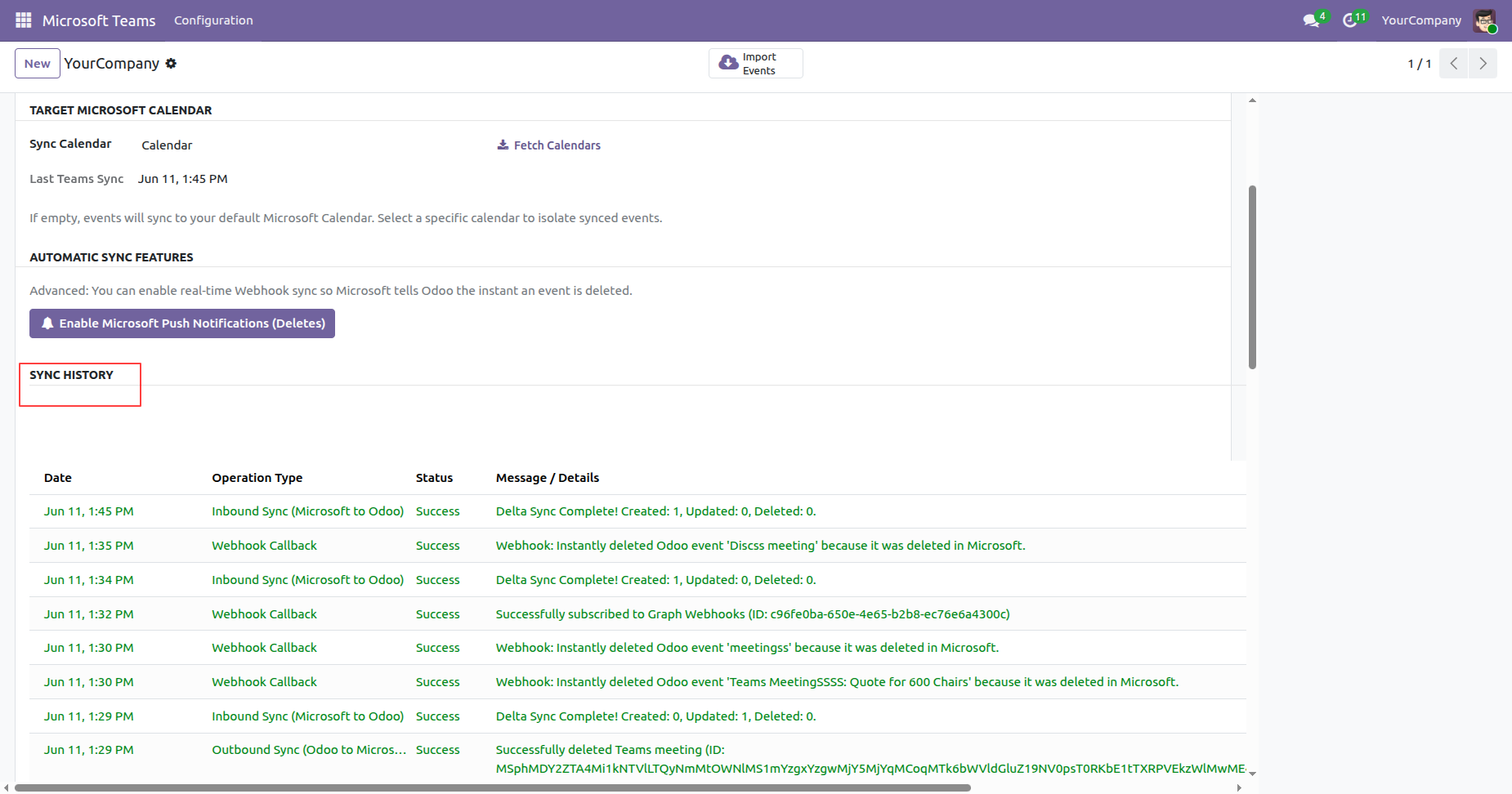Click the 'Delta Sync Complete!' message in the 1:34 PM row
Viewport: 1512px width, 794px height.
(655, 580)
